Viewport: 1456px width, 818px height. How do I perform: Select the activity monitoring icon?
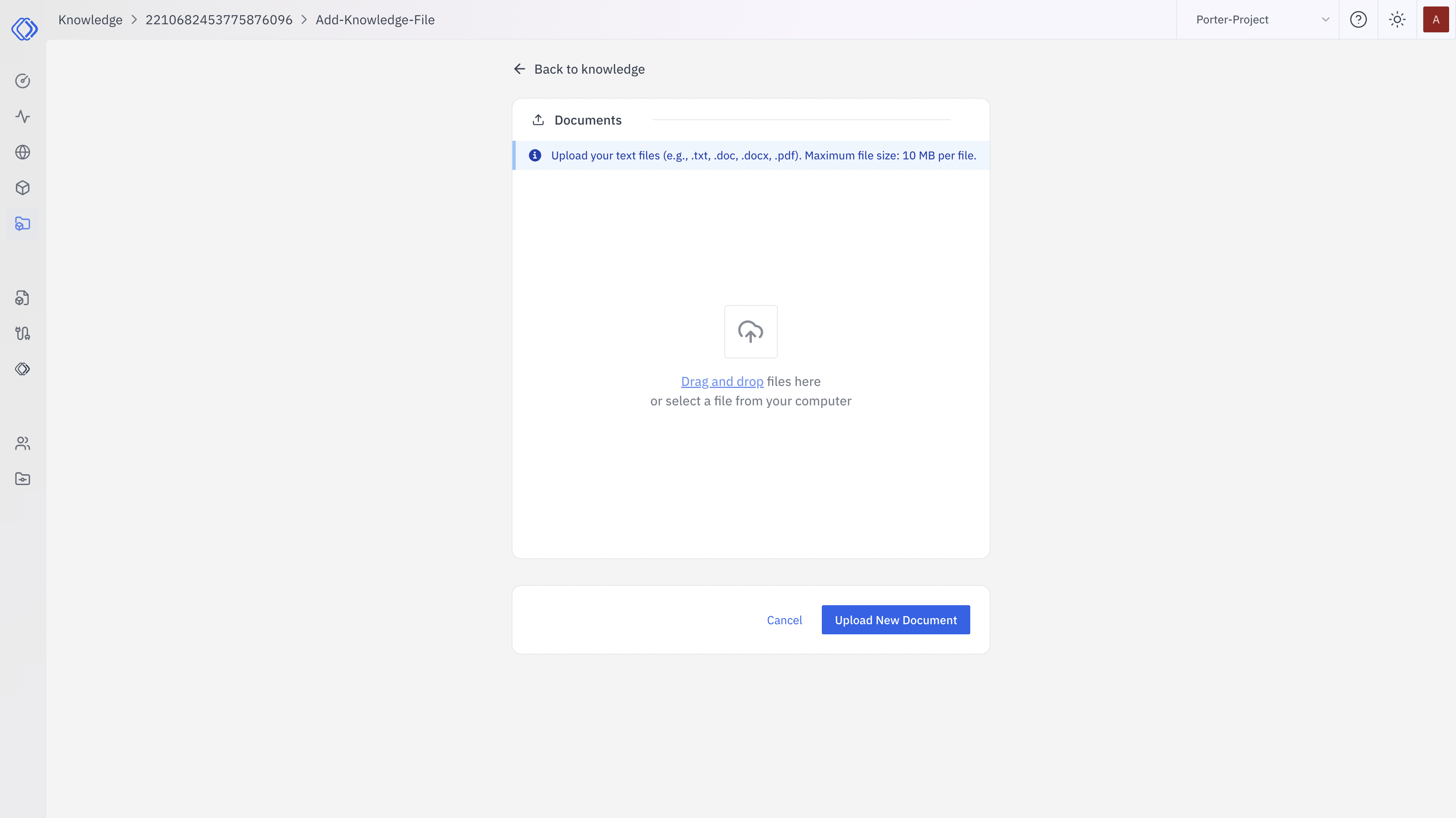(x=23, y=117)
